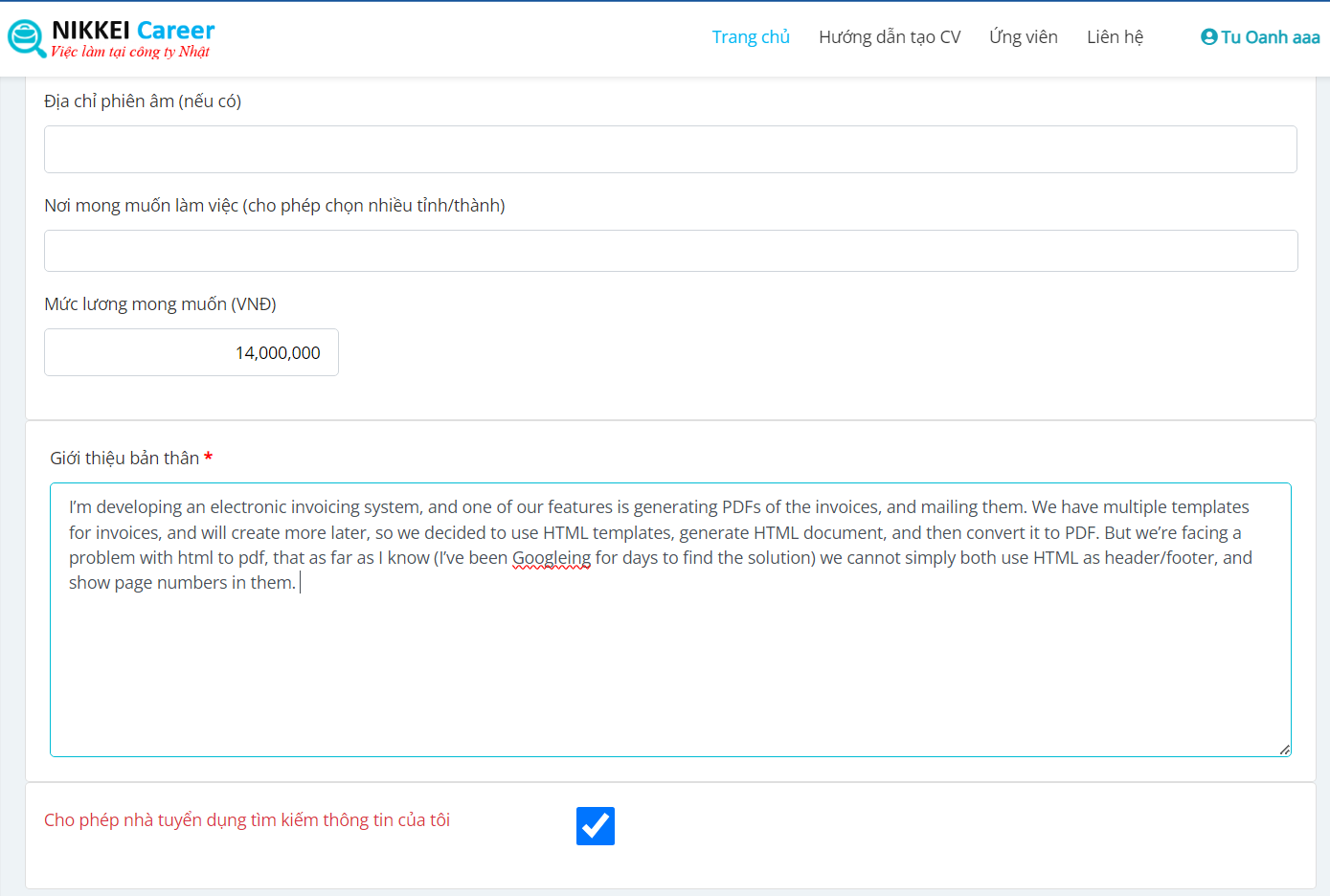
Task: Click the user avatar icon in header
Action: (1208, 37)
